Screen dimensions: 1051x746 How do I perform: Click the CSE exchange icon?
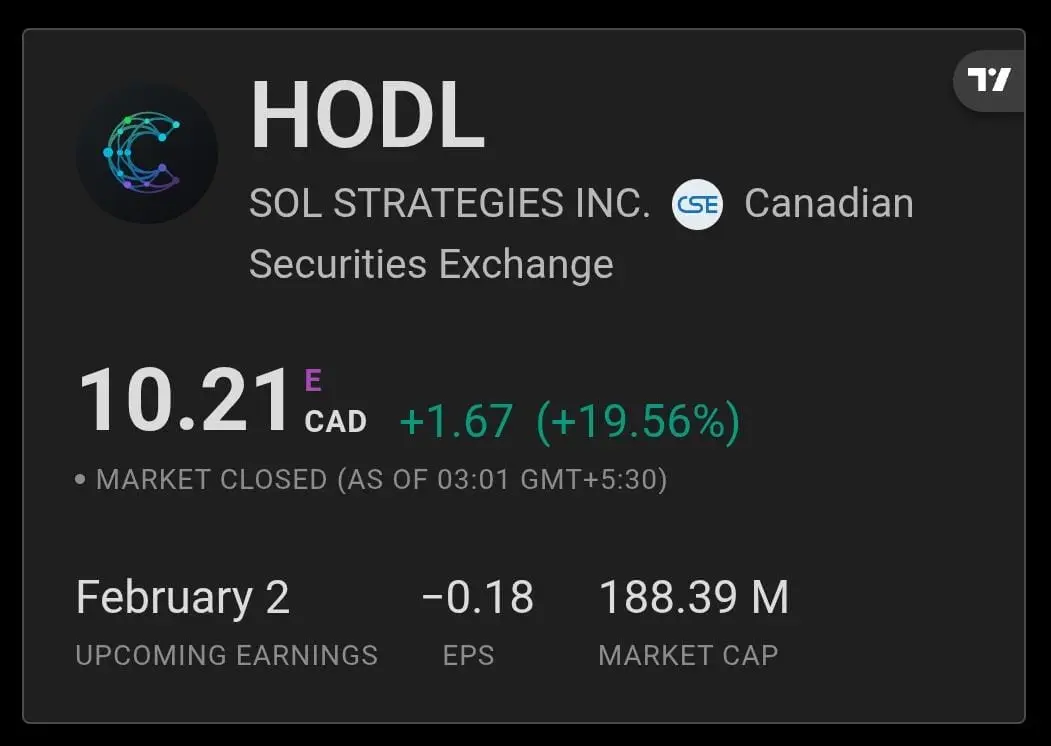pyautogui.click(x=697, y=204)
